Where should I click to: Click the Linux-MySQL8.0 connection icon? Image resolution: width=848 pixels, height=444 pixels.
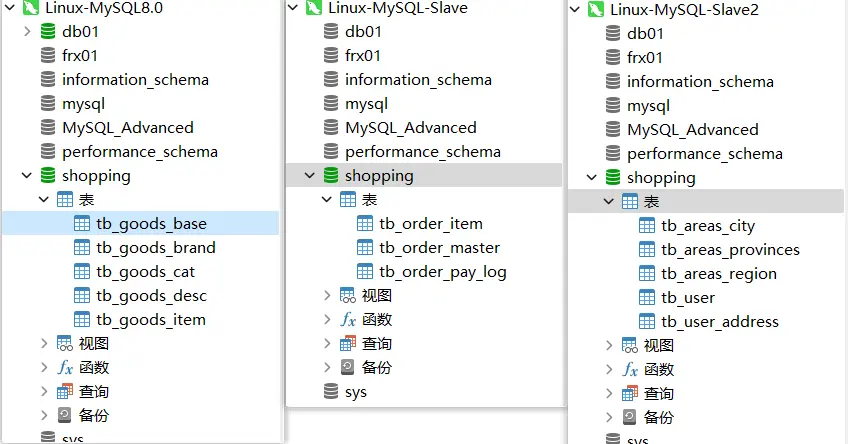point(31,7)
